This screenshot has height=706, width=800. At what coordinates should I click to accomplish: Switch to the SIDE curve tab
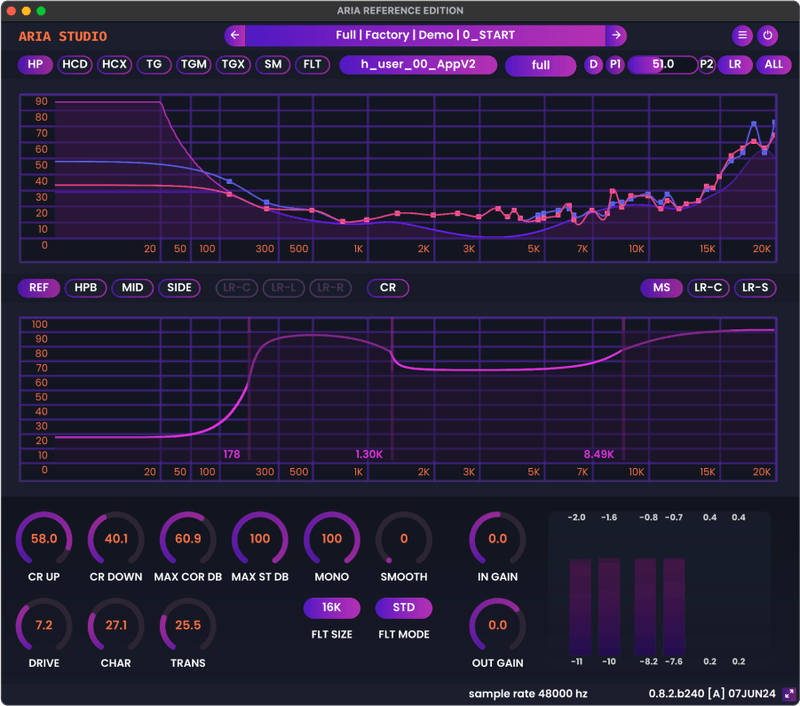(180, 288)
